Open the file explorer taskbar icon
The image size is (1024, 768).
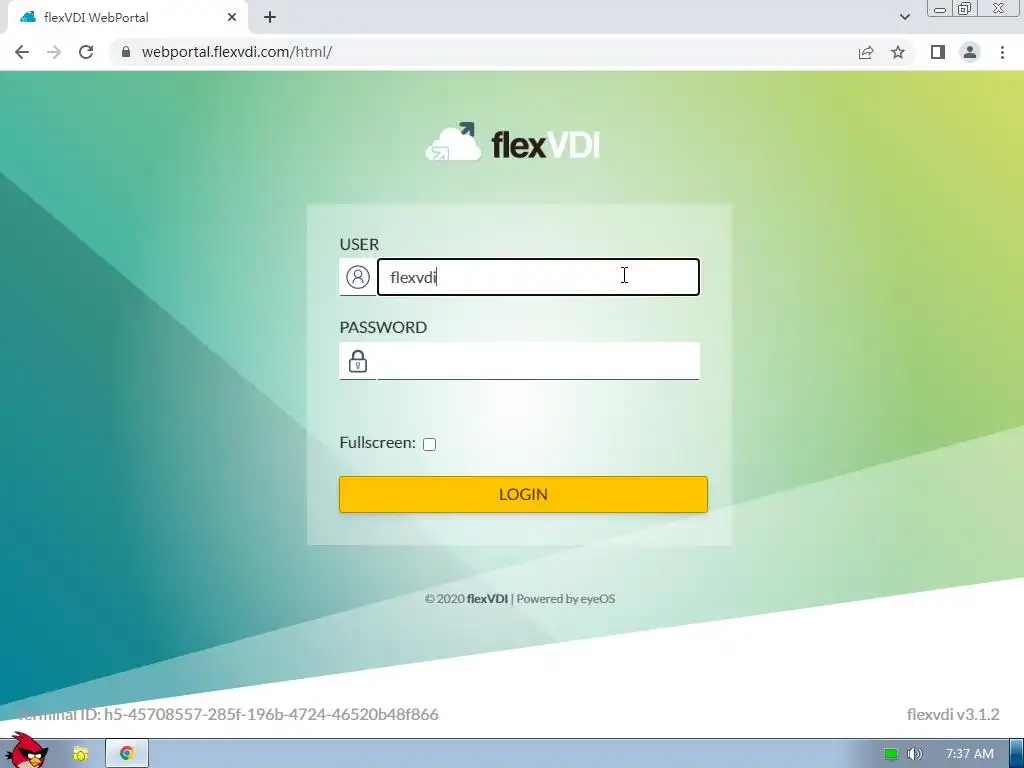pos(80,754)
